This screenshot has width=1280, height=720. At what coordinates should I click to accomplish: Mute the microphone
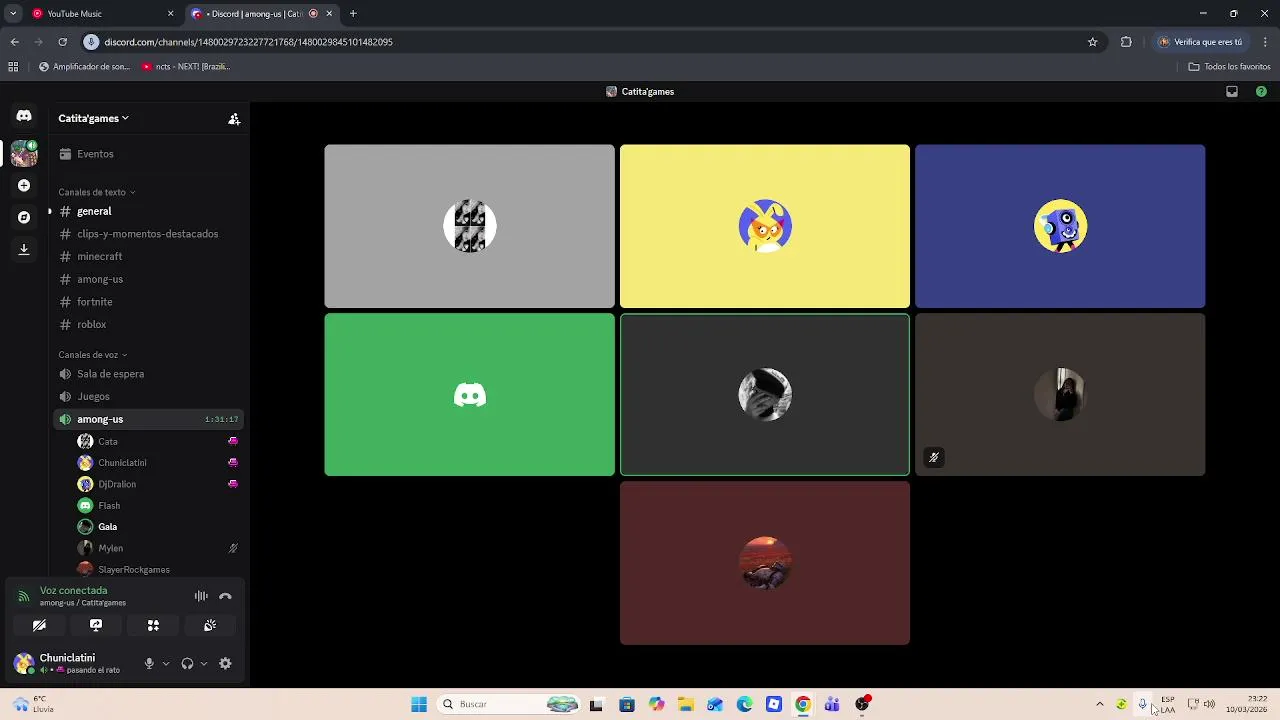coord(149,663)
